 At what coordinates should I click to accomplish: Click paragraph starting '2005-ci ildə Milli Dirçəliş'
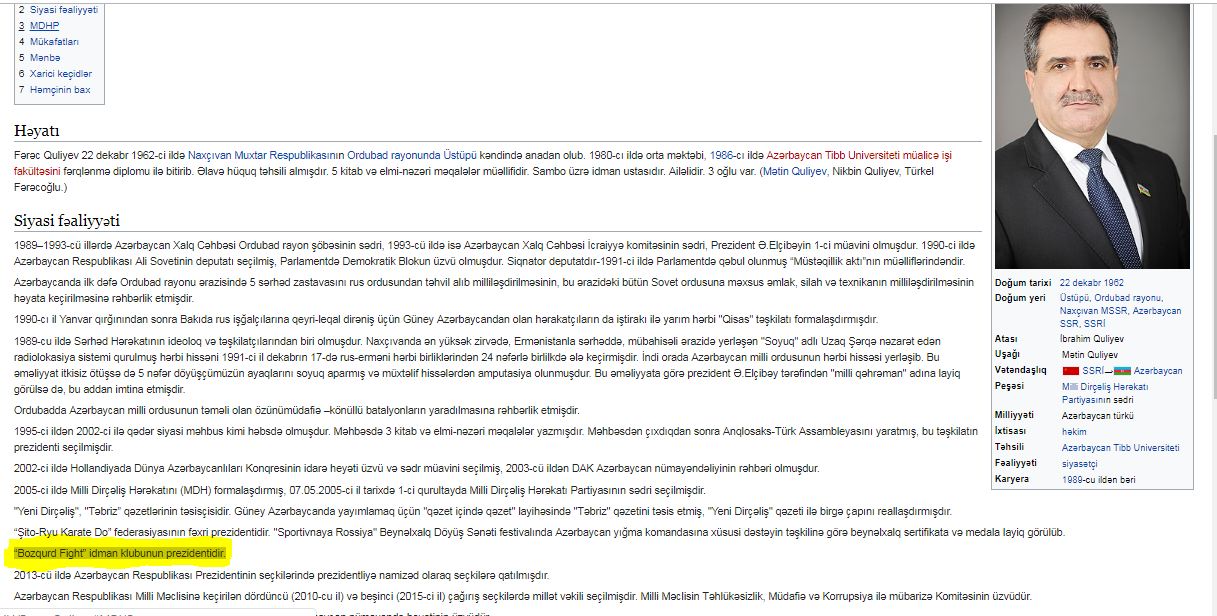(359, 490)
